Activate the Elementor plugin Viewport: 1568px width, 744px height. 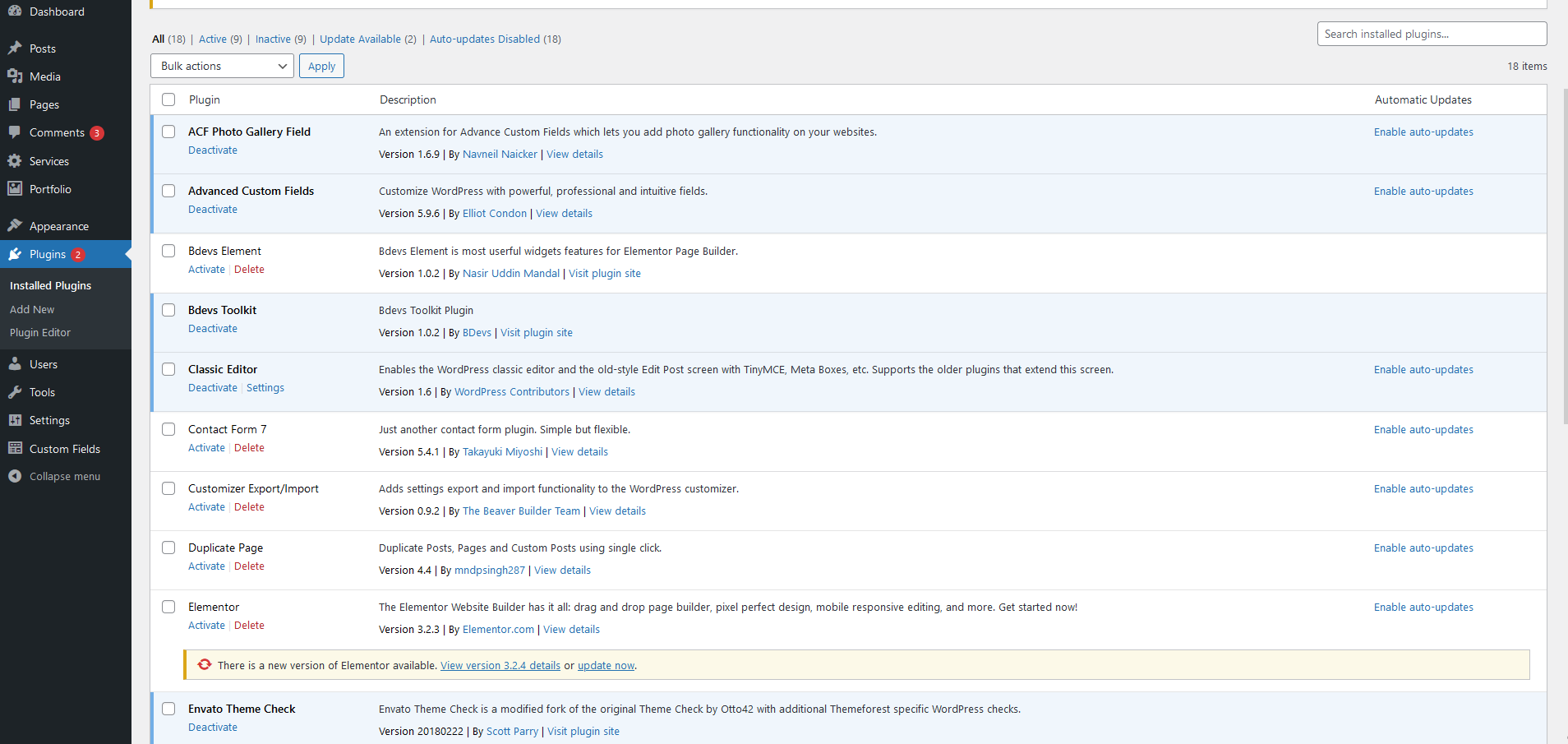click(206, 625)
